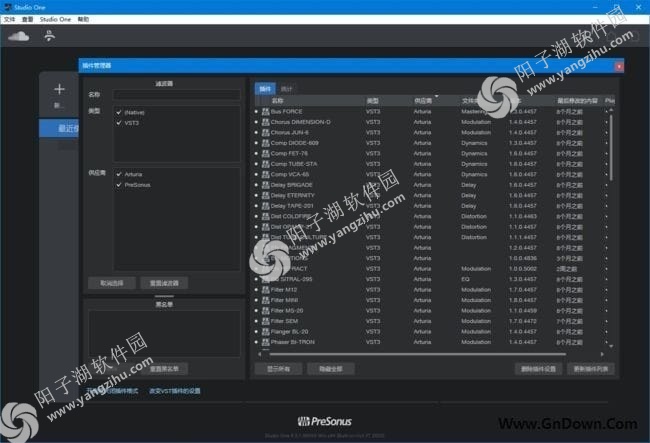Click plugin icon of Filter SEM row
This screenshot has height=443, width=650.
[x=266, y=321]
